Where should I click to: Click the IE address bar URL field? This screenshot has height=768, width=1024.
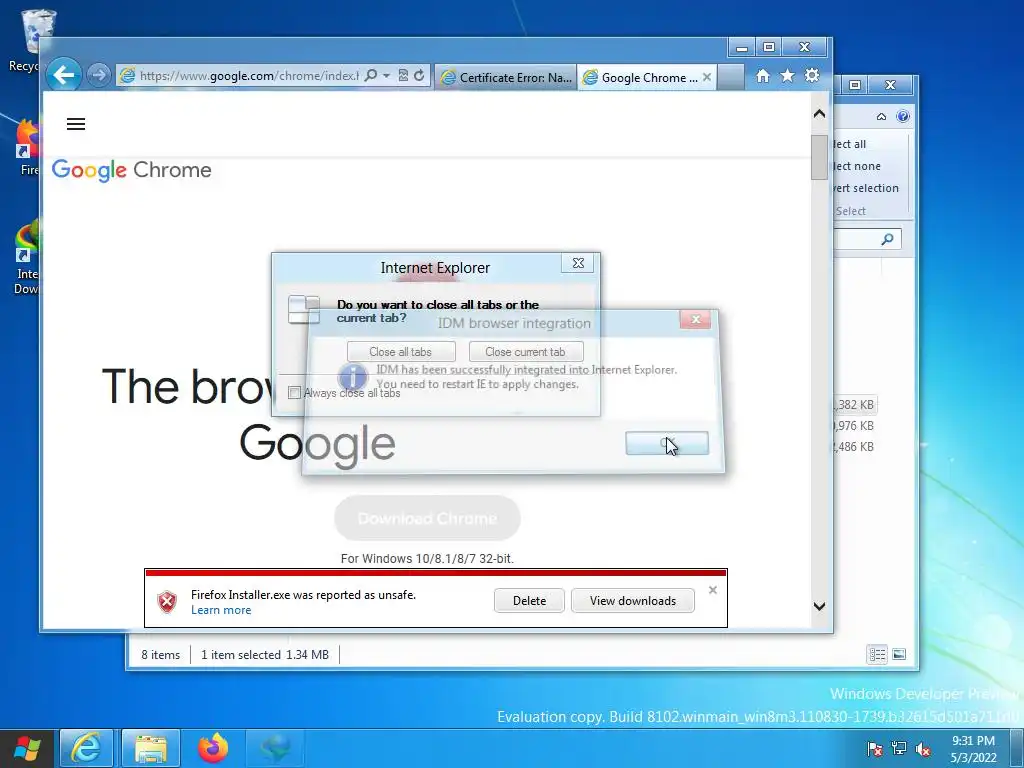click(248, 76)
